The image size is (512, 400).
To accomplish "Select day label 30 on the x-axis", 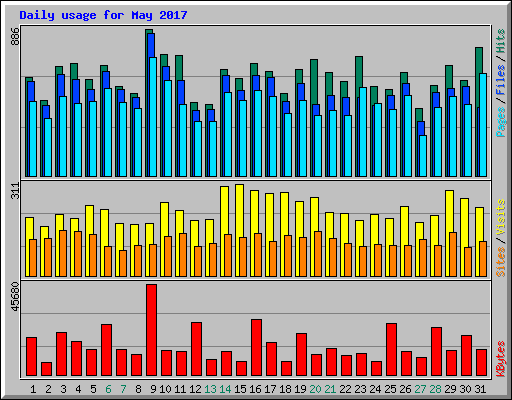I will click(x=465, y=389).
